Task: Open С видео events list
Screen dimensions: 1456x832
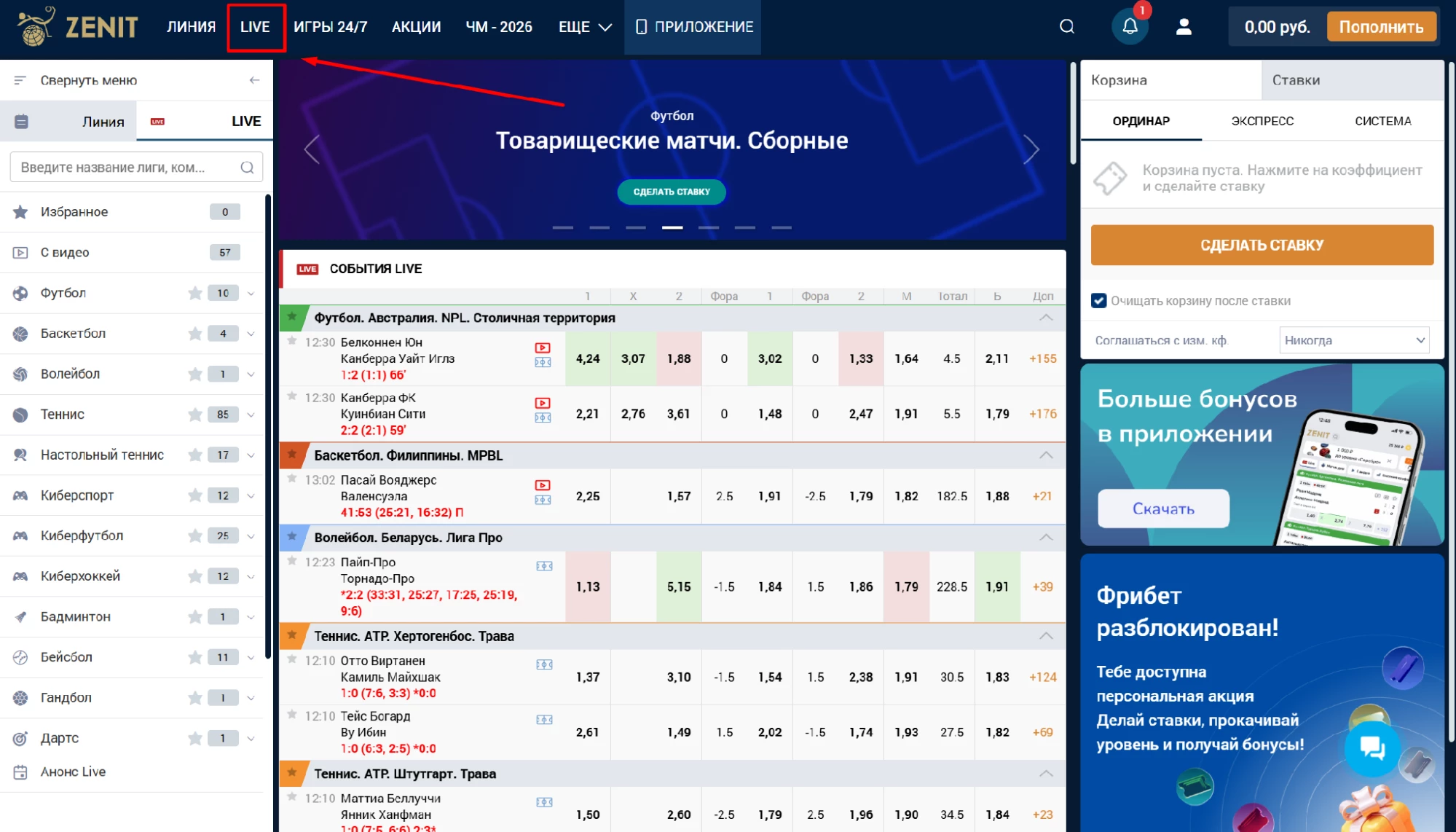Action: [x=132, y=252]
